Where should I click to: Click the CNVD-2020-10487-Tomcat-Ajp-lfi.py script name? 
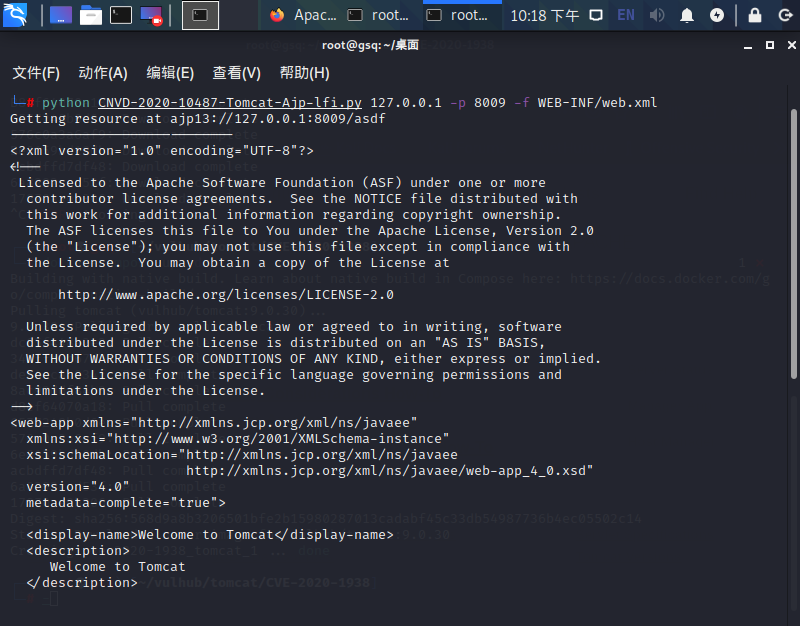230,103
